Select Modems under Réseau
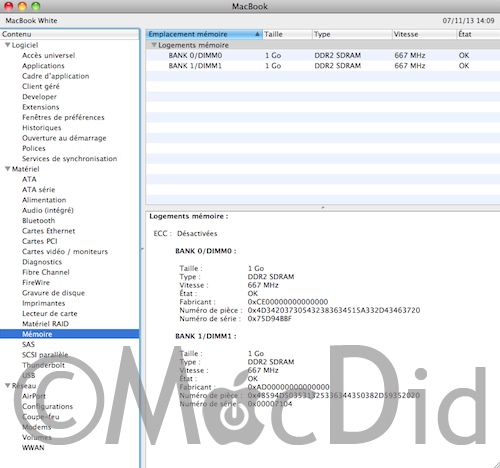 (37, 427)
